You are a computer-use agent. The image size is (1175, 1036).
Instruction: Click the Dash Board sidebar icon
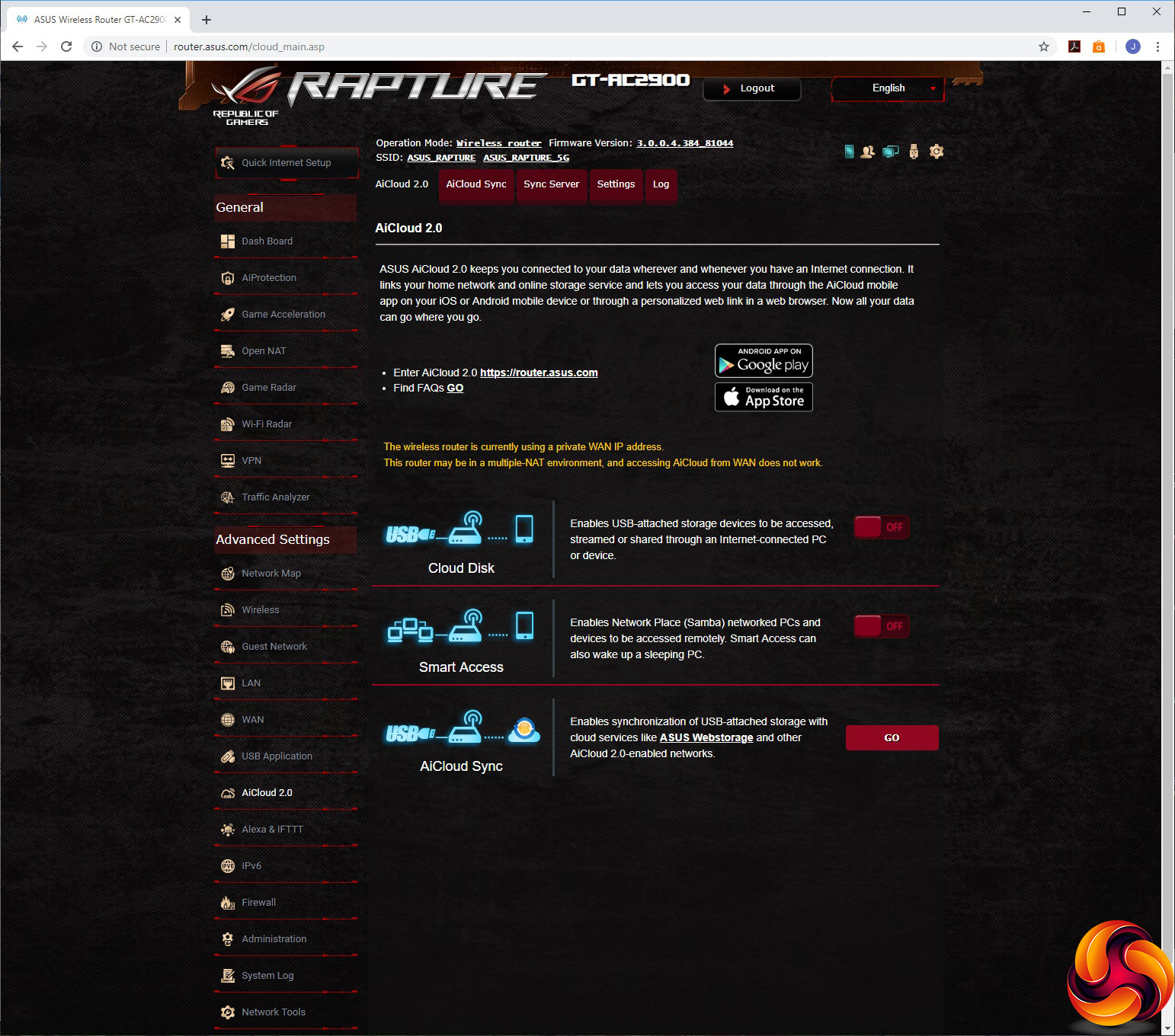[x=227, y=241]
